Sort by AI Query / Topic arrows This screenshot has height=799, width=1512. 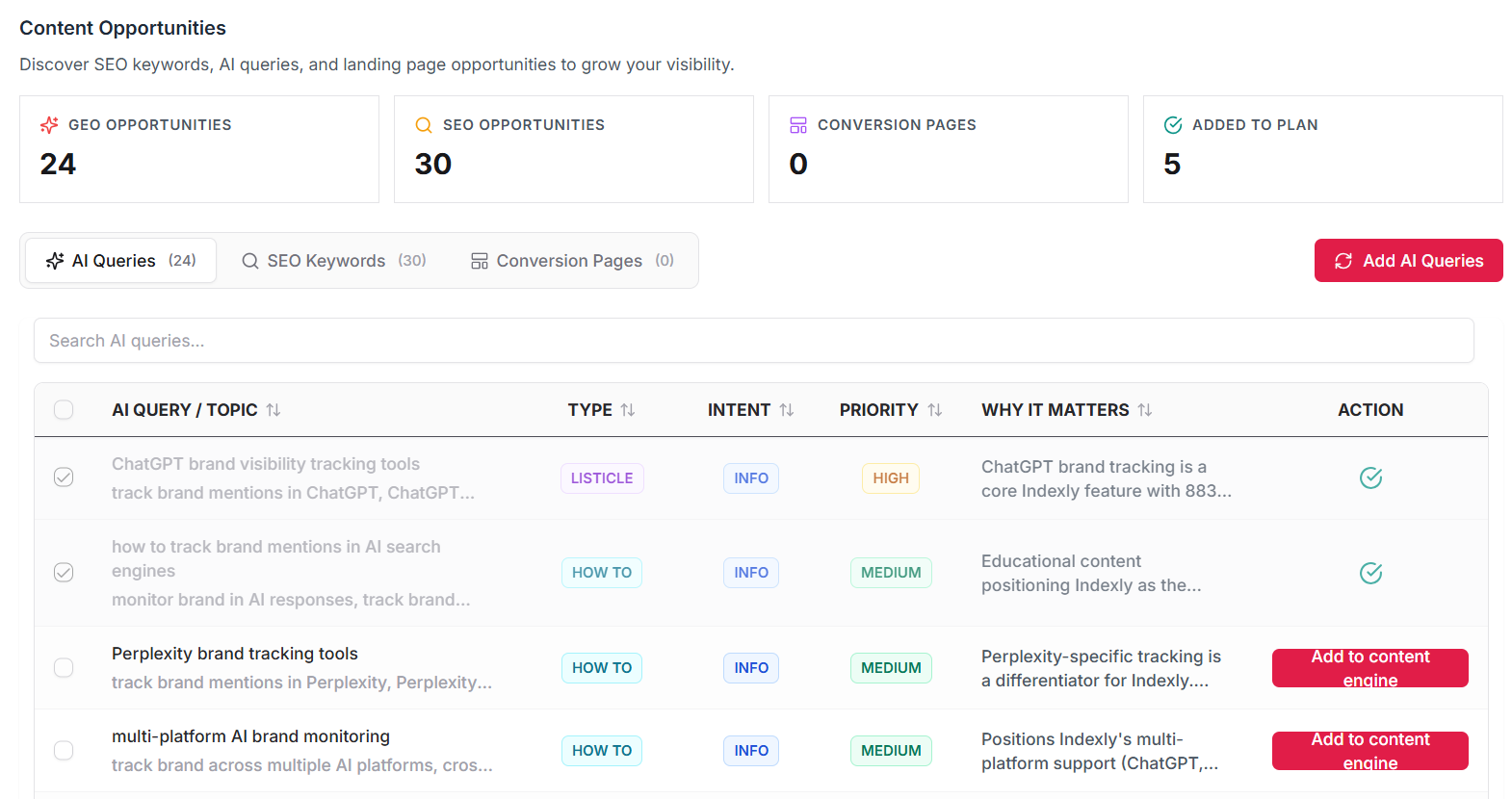pyautogui.click(x=274, y=410)
